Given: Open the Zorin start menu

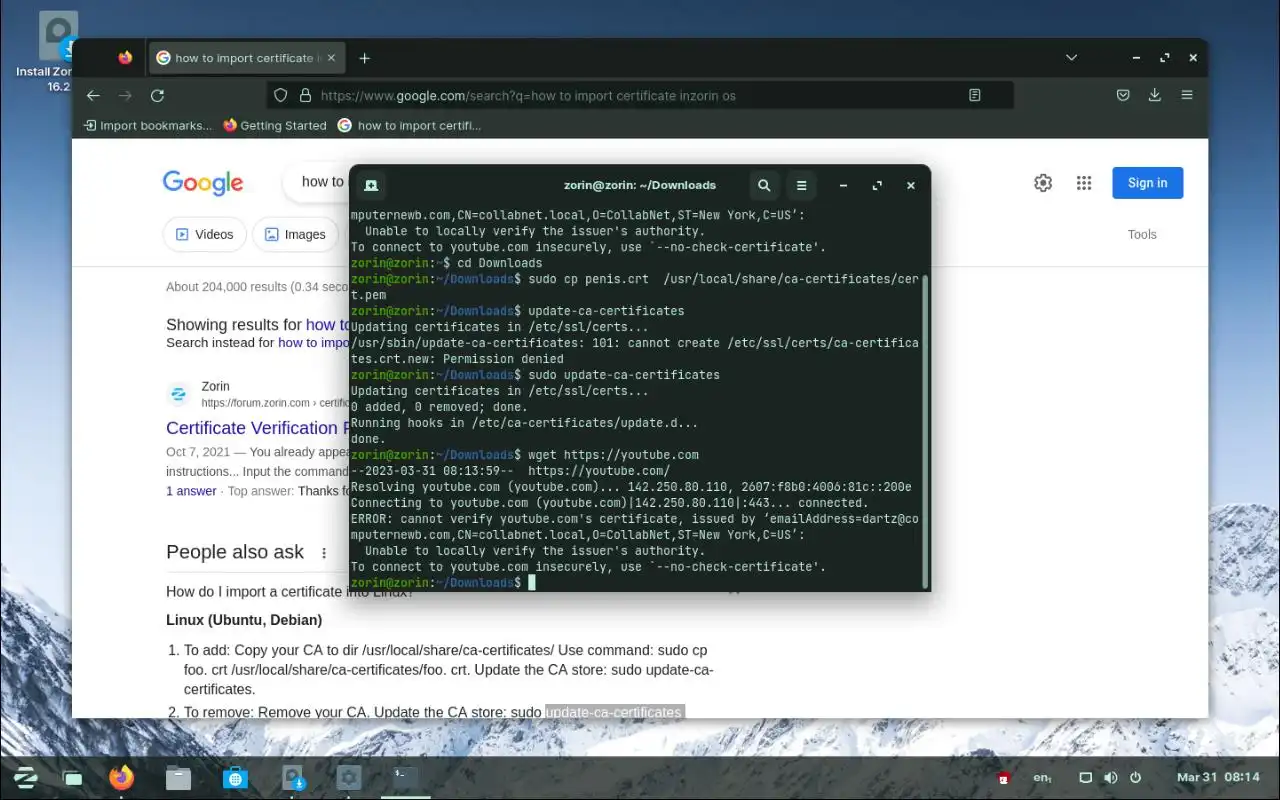Looking at the screenshot, I should click(26, 777).
